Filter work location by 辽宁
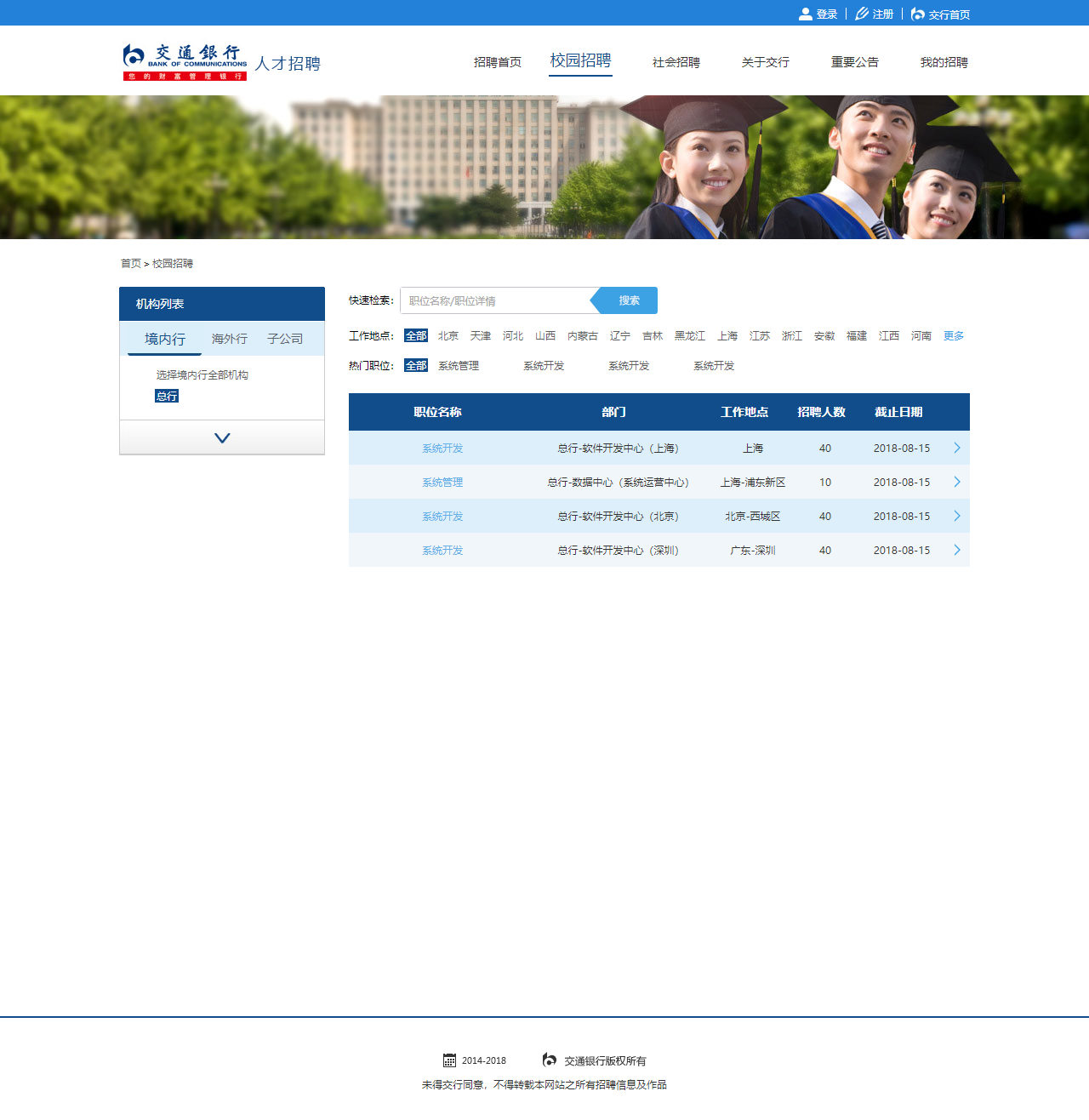Viewport: 1089px width, 1120px height. click(x=620, y=336)
